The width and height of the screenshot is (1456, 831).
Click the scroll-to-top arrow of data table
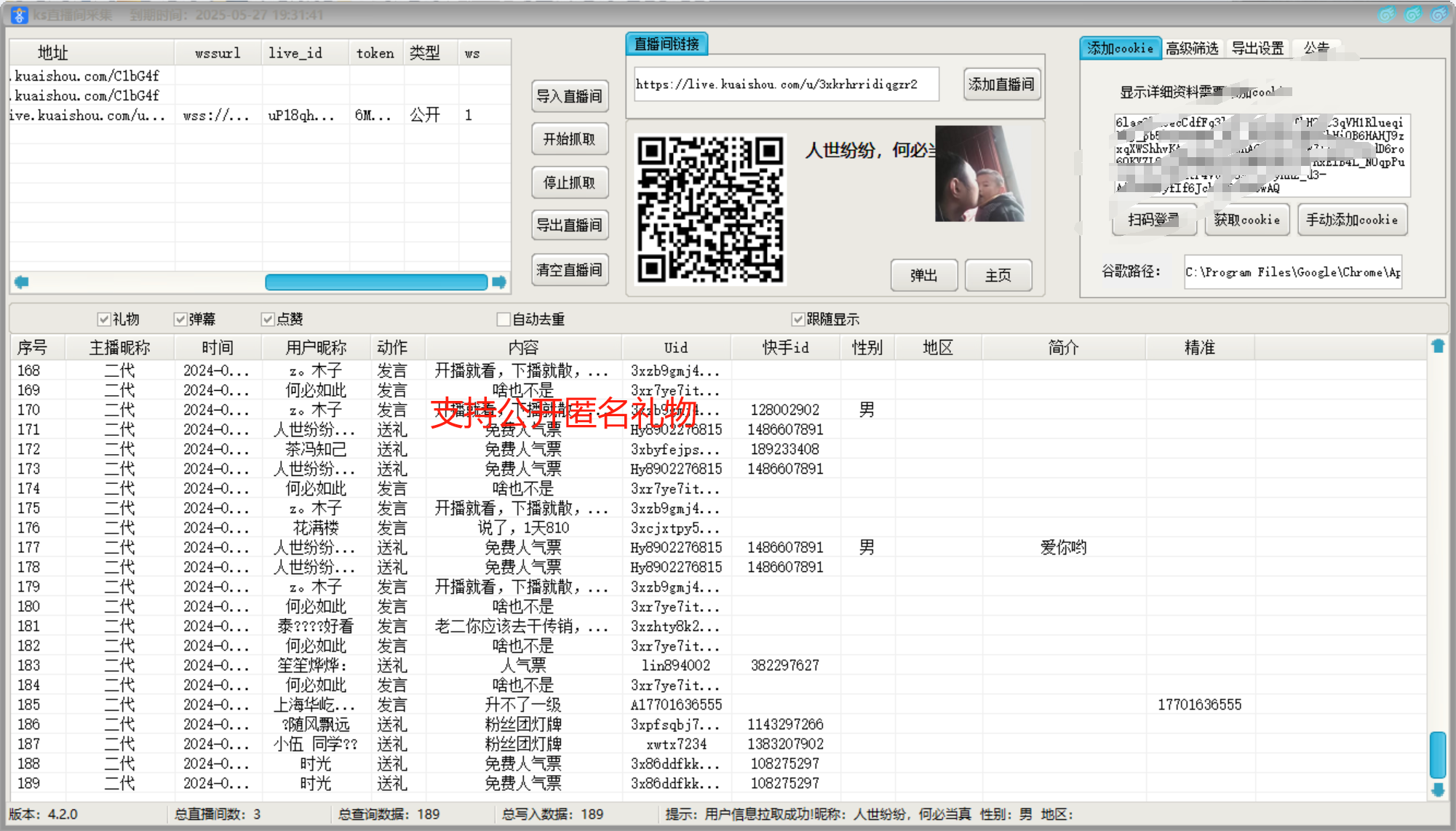point(1438,346)
